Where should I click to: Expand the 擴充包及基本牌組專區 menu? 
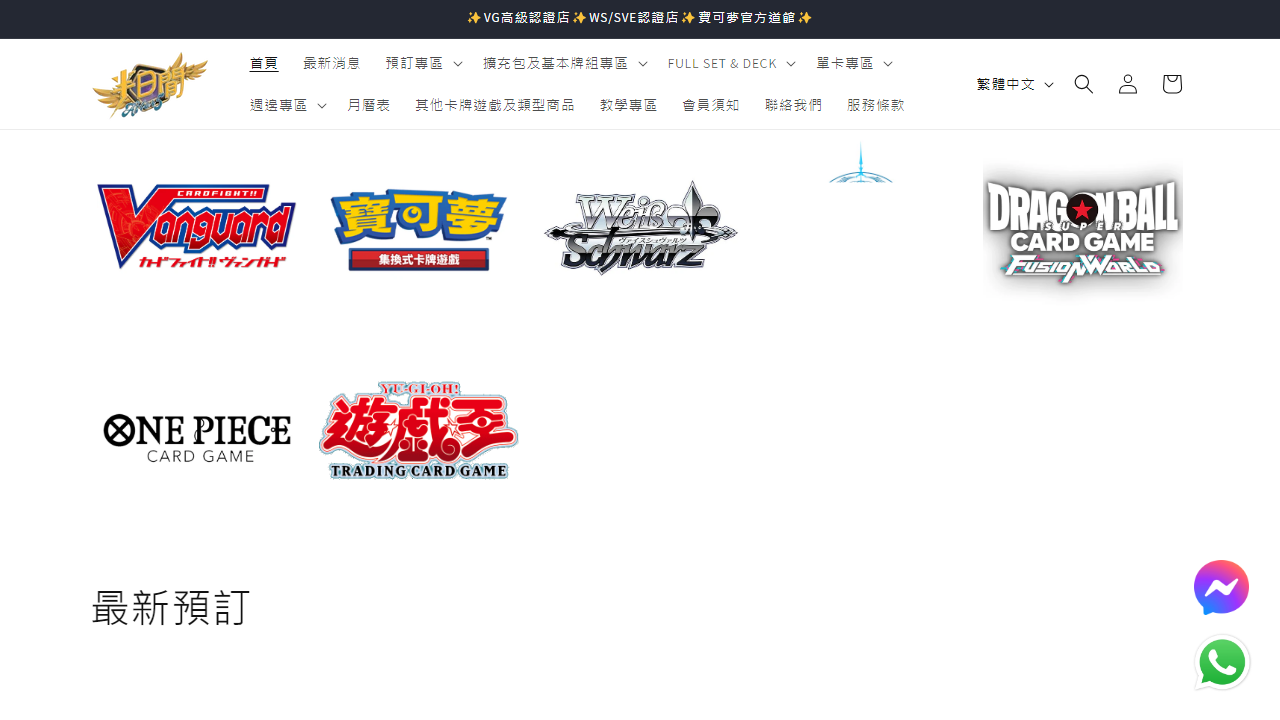coord(565,63)
